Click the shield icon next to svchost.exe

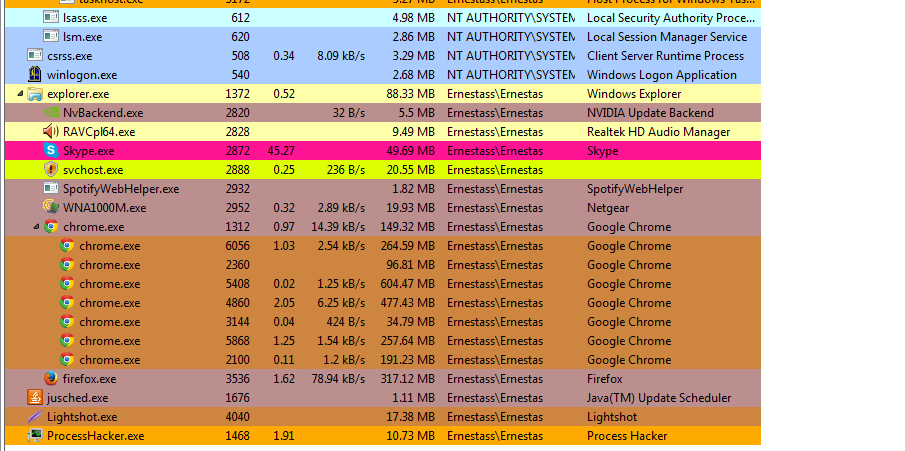pos(51,170)
